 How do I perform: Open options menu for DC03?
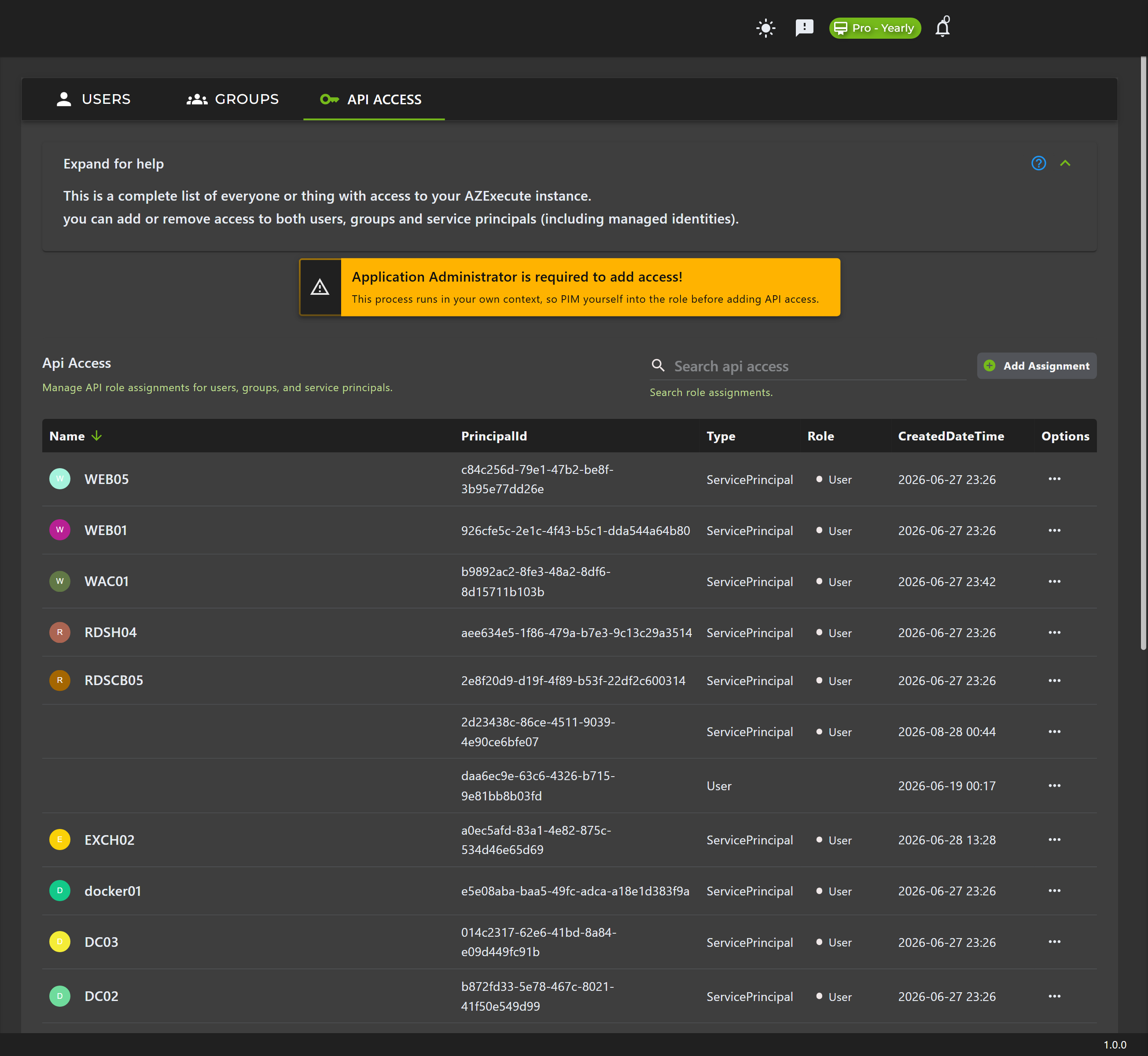[x=1054, y=942]
